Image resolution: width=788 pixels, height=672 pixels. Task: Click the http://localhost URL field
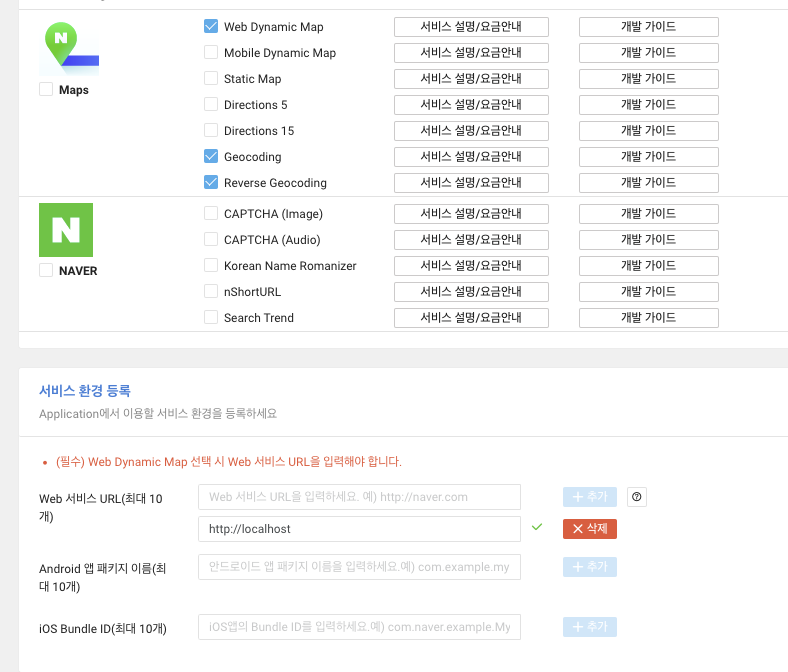(359, 529)
